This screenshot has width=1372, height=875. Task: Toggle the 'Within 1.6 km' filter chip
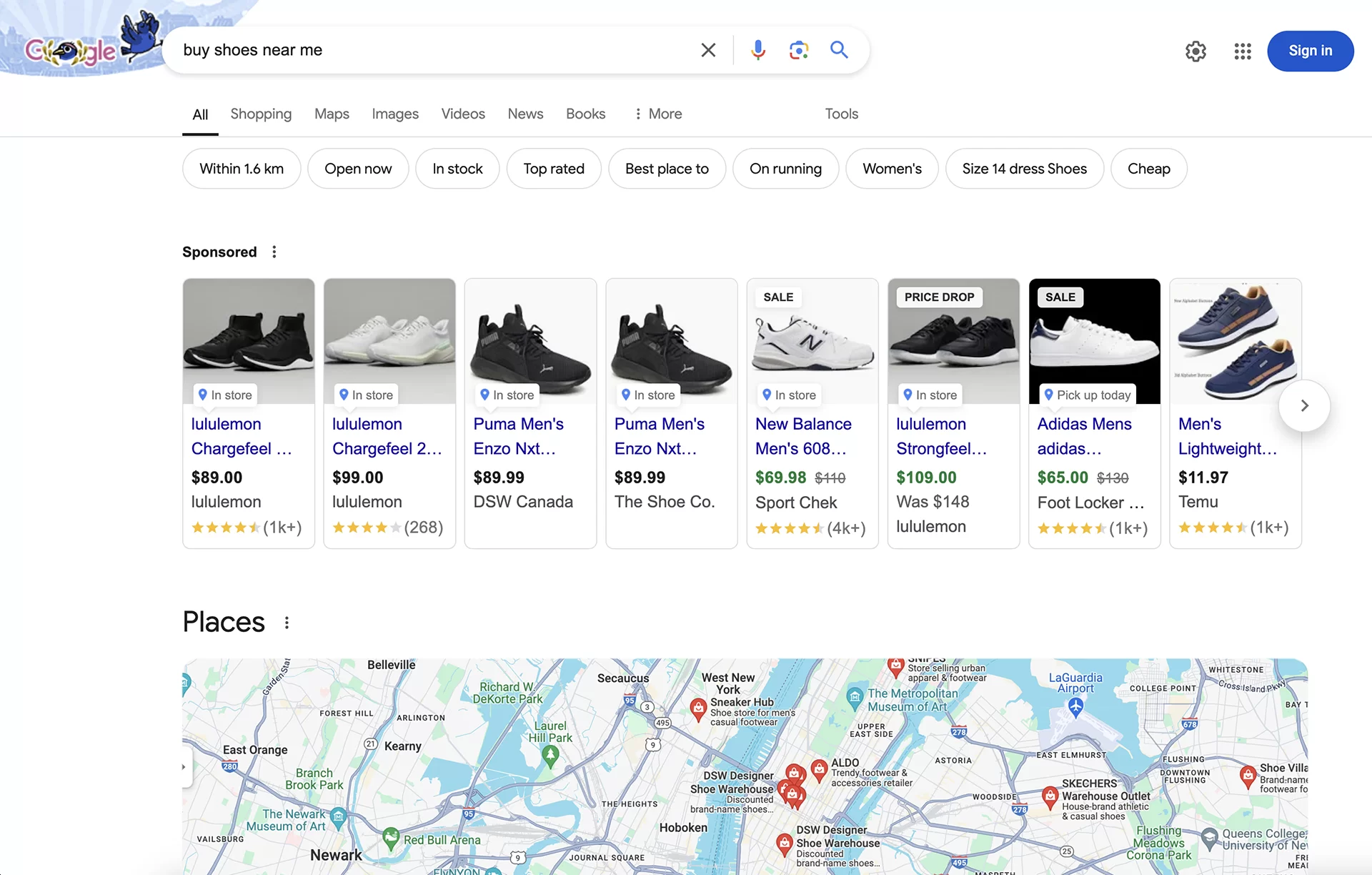click(x=242, y=169)
